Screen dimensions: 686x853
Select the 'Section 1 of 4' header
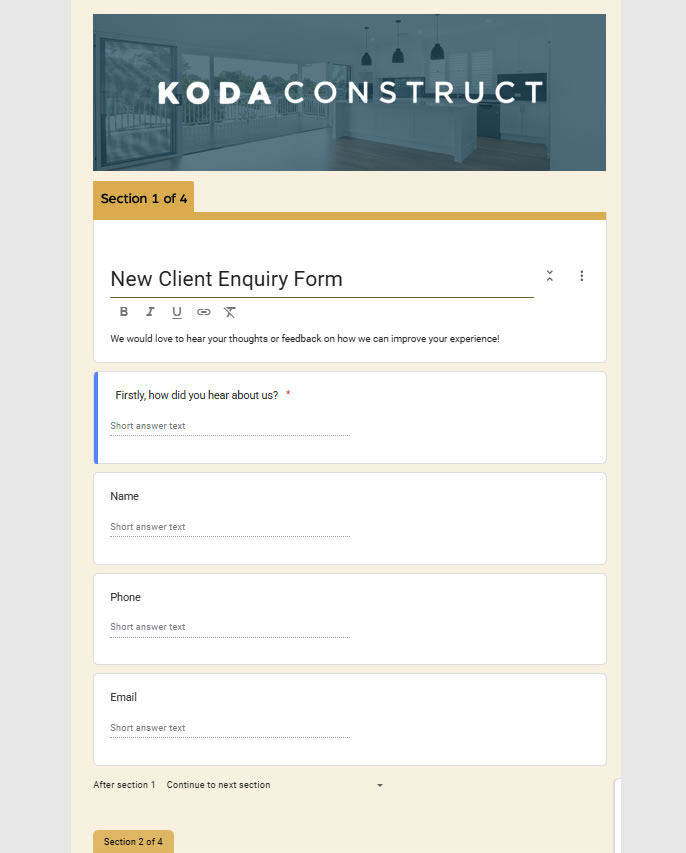pyautogui.click(x=143, y=198)
